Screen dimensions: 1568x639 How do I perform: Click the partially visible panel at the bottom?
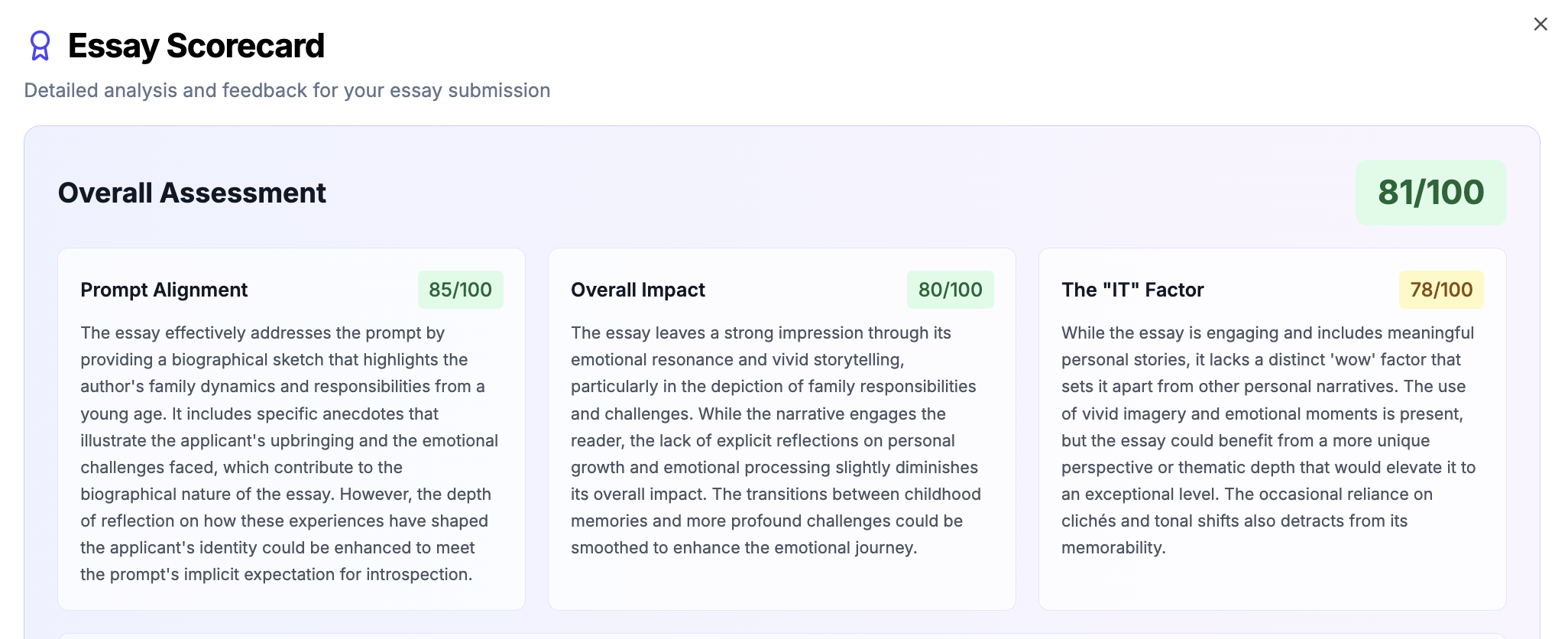pyautogui.click(x=784, y=635)
